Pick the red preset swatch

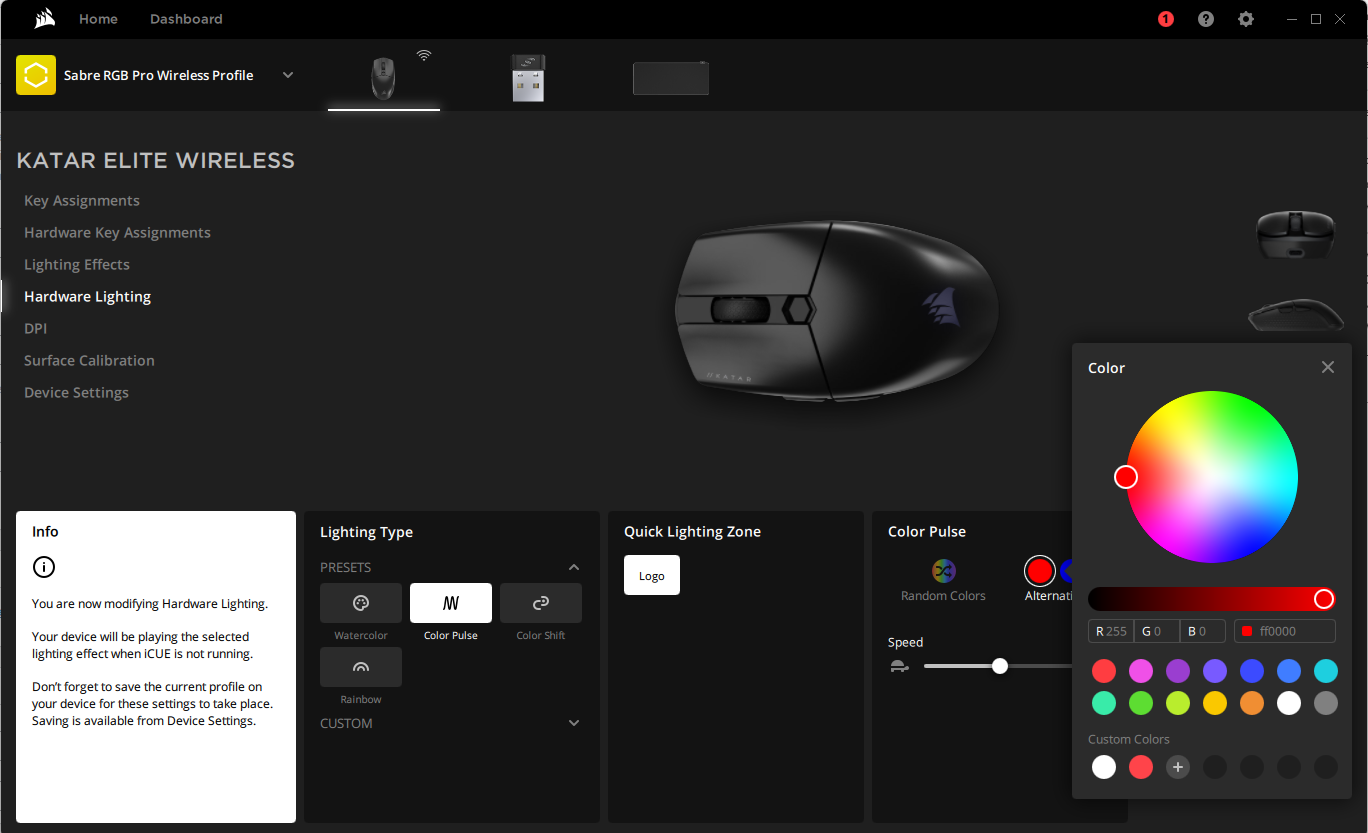coord(1104,671)
